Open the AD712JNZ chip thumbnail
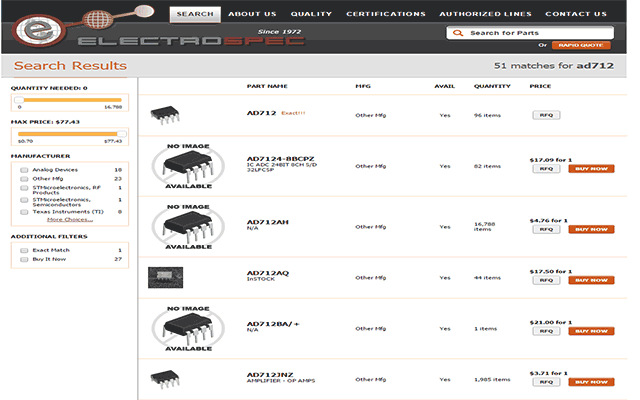The width and height of the screenshot is (640, 400). [x=165, y=379]
